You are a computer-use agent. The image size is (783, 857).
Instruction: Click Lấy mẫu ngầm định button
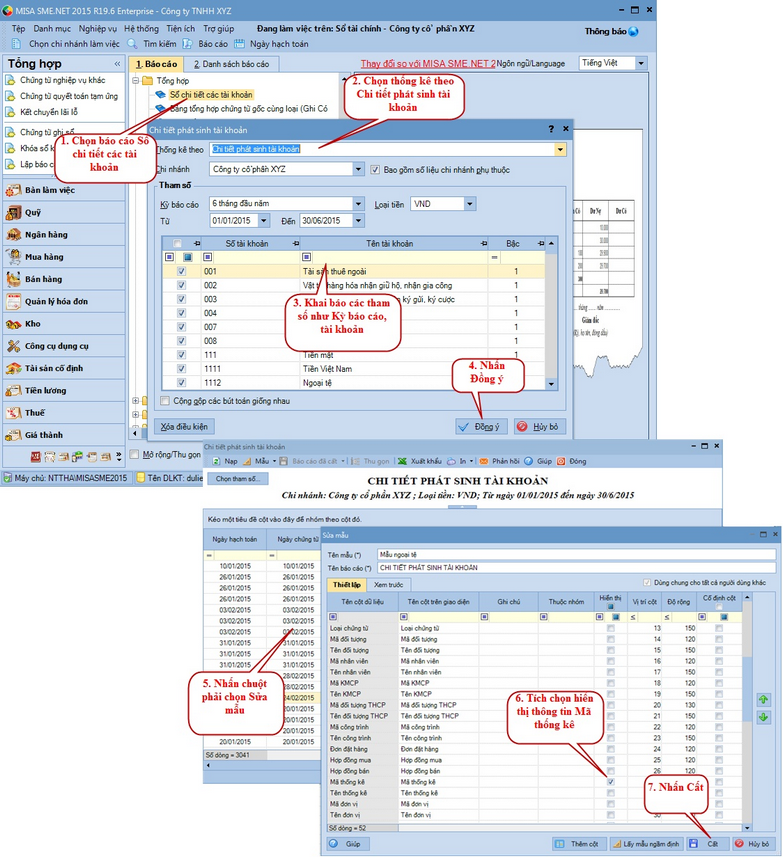(x=645, y=844)
